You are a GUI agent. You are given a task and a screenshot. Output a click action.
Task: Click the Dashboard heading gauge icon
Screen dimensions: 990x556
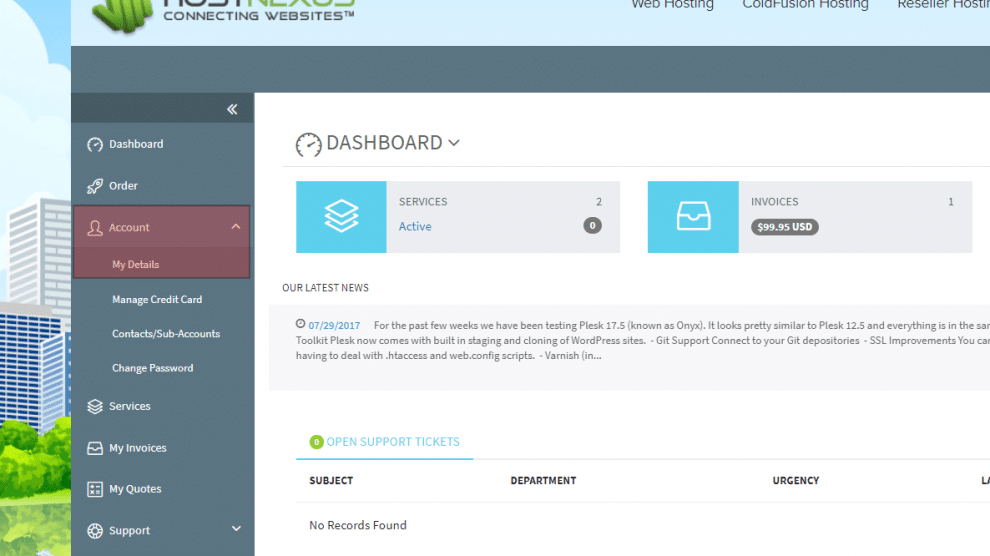point(308,145)
